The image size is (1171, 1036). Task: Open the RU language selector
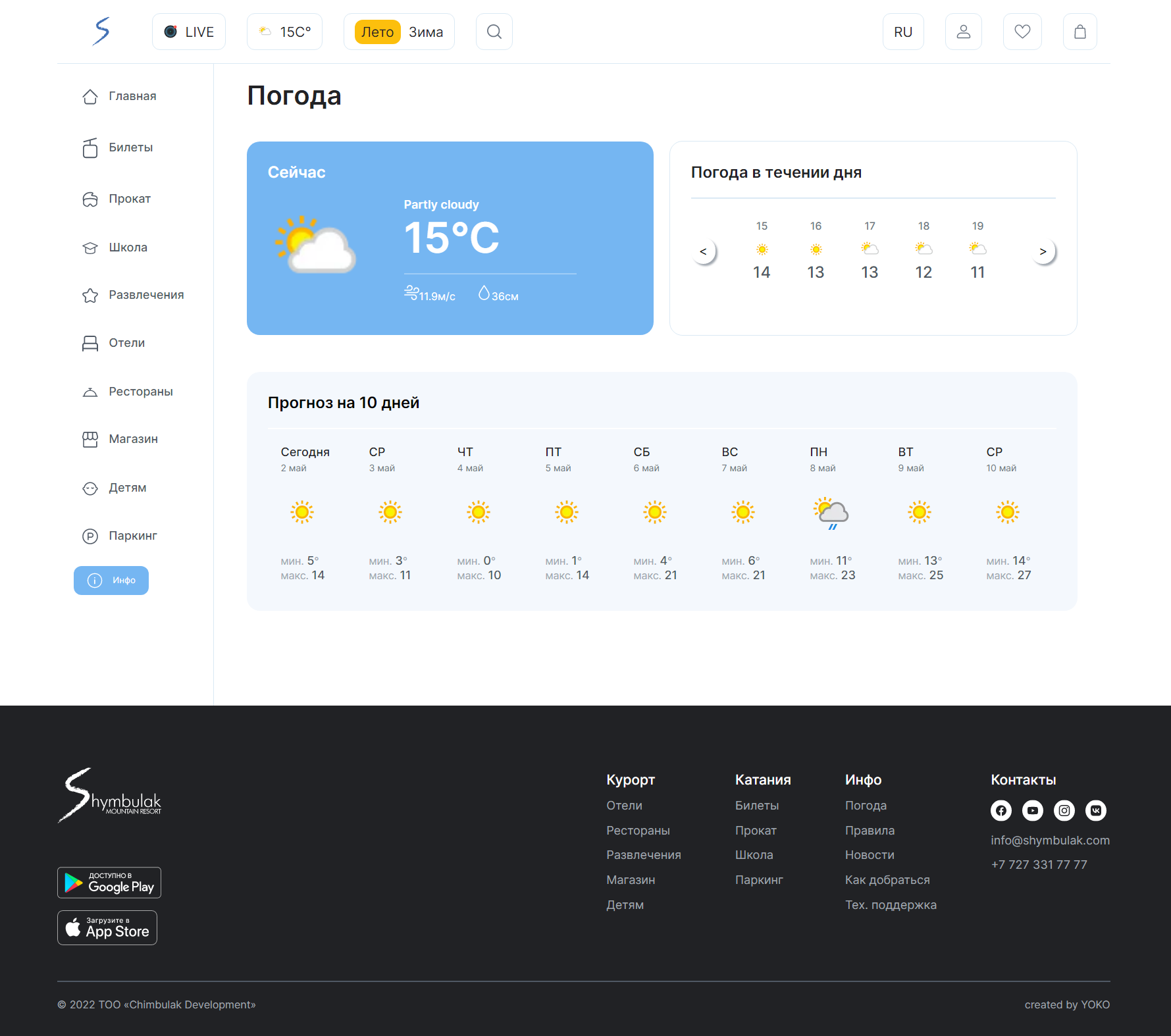(902, 31)
